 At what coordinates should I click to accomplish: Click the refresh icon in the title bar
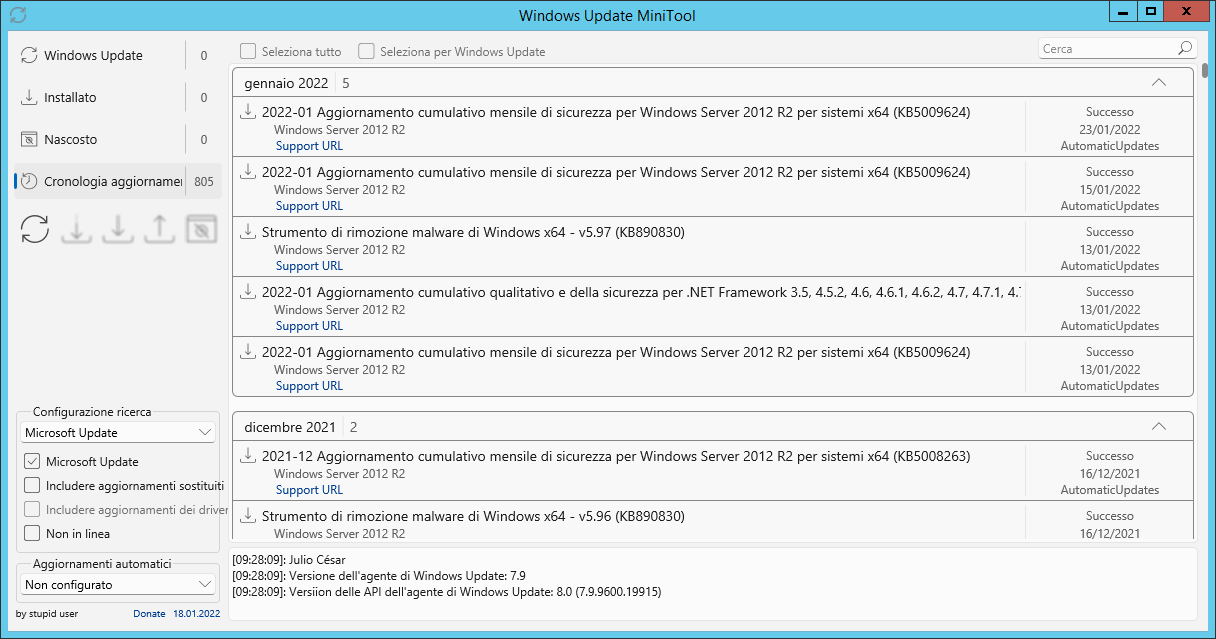click(17, 15)
